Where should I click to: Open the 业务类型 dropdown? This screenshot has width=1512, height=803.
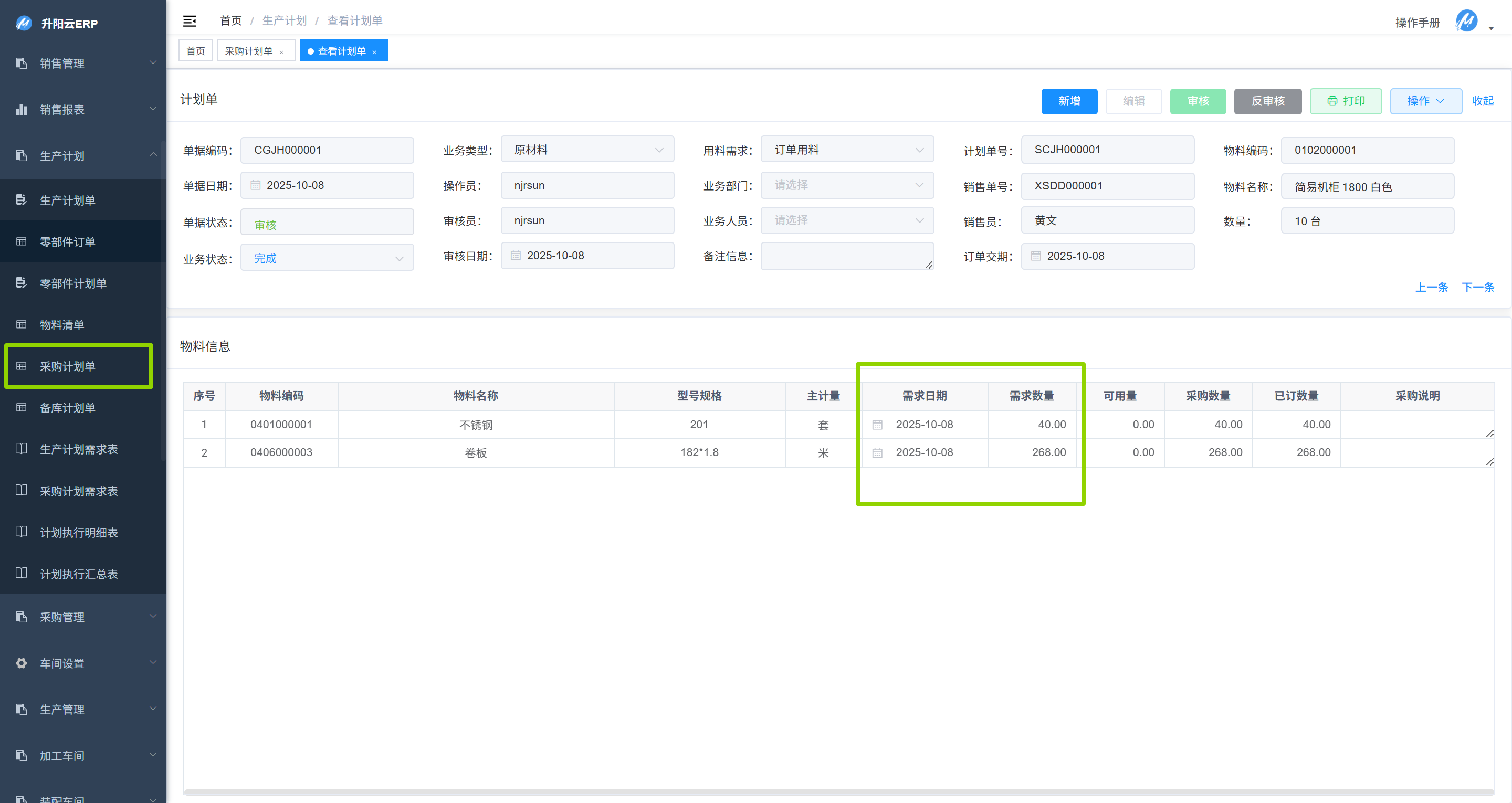pyautogui.click(x=587, y=150)
